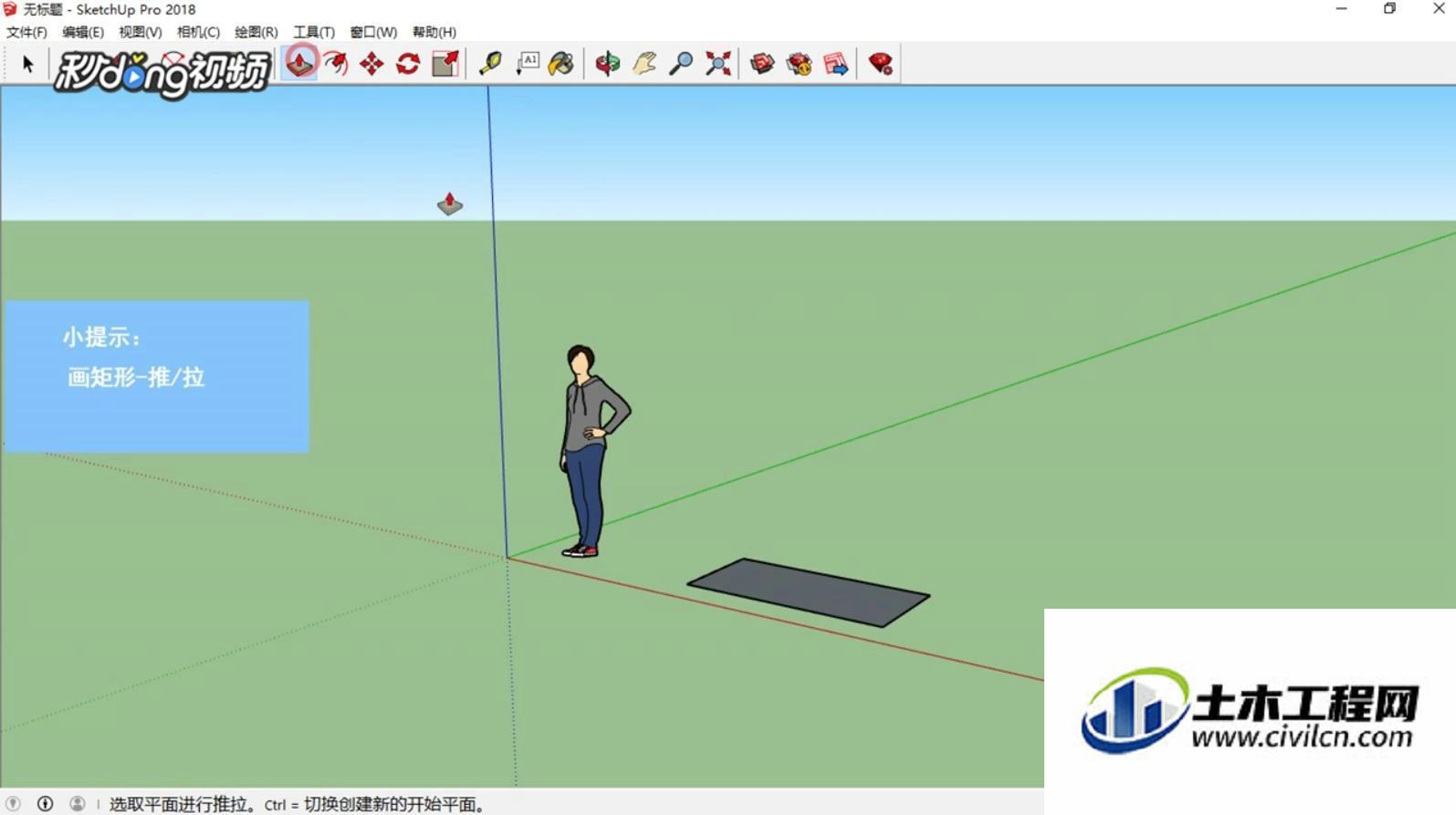Select the Tape Measure tool
Screen dimensions: 1456x815
tap(490, 63)
